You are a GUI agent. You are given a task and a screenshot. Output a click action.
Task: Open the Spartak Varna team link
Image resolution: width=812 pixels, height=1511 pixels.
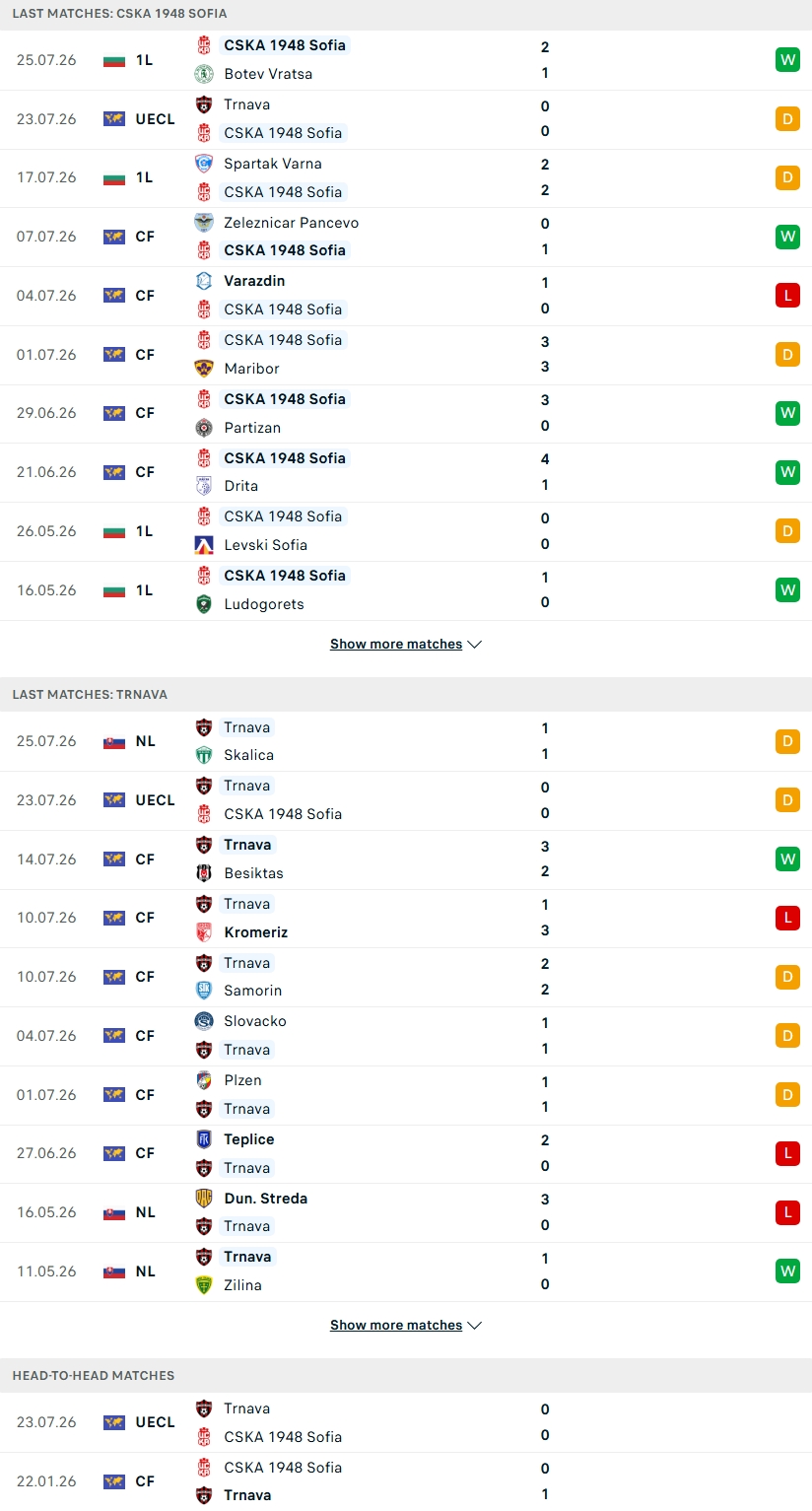tap(273, 164)
